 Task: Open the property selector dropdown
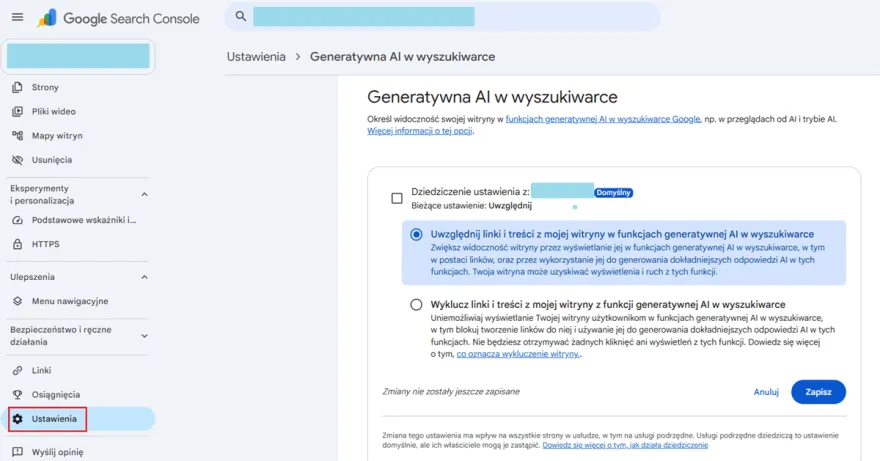tap(78, 56)
